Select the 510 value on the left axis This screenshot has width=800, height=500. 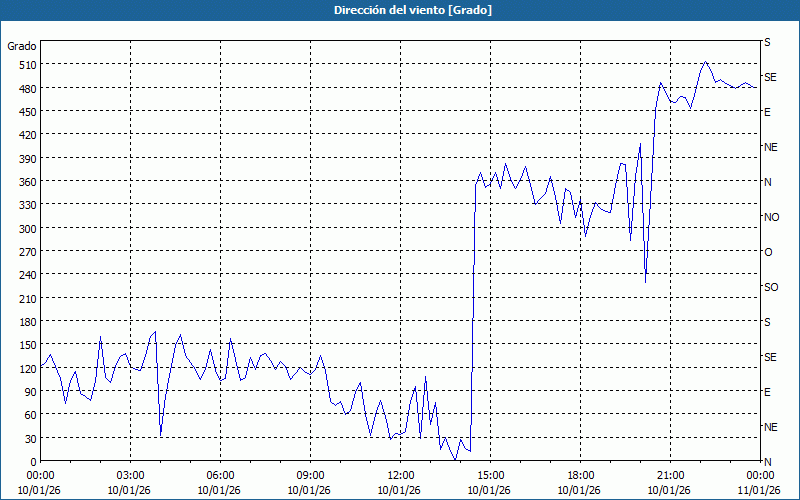tap(24, 65)
